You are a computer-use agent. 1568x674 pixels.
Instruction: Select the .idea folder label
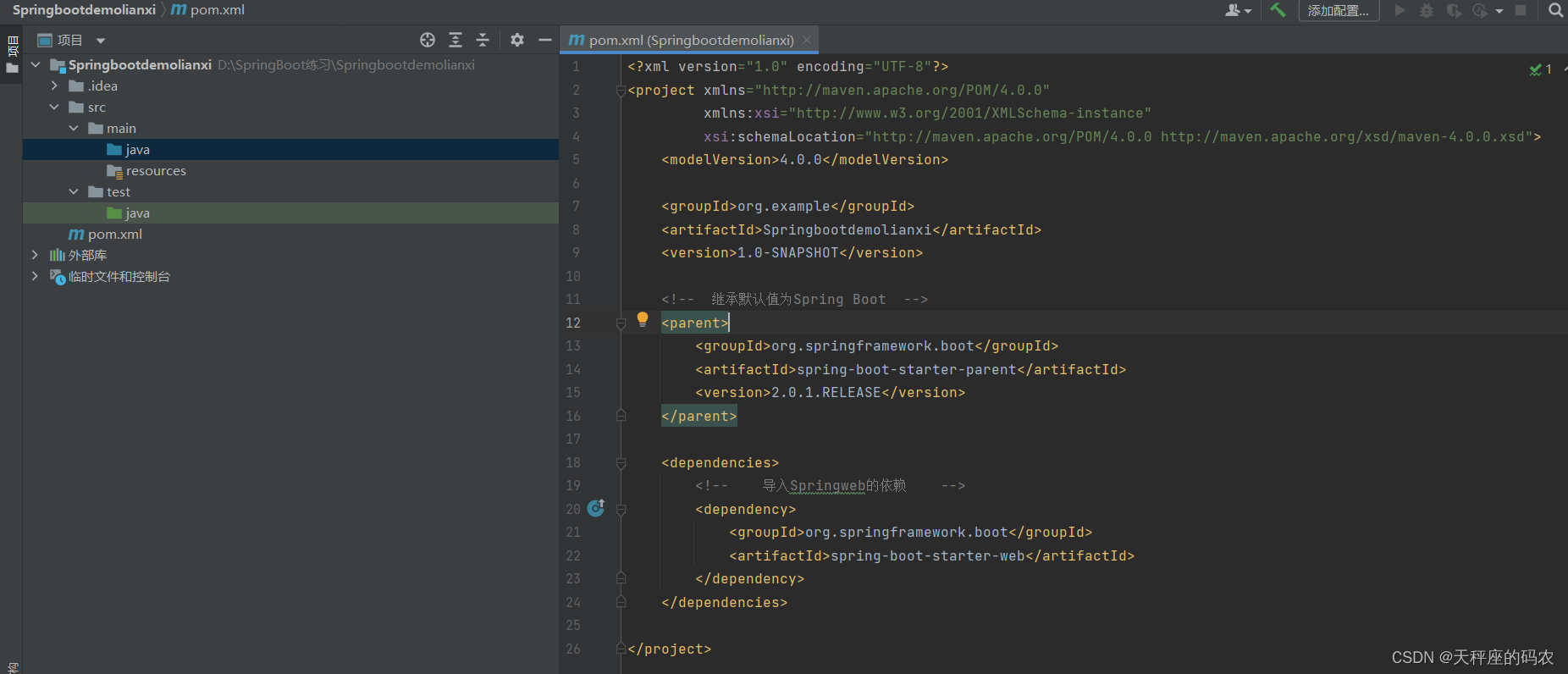click(x=102, y=86)
